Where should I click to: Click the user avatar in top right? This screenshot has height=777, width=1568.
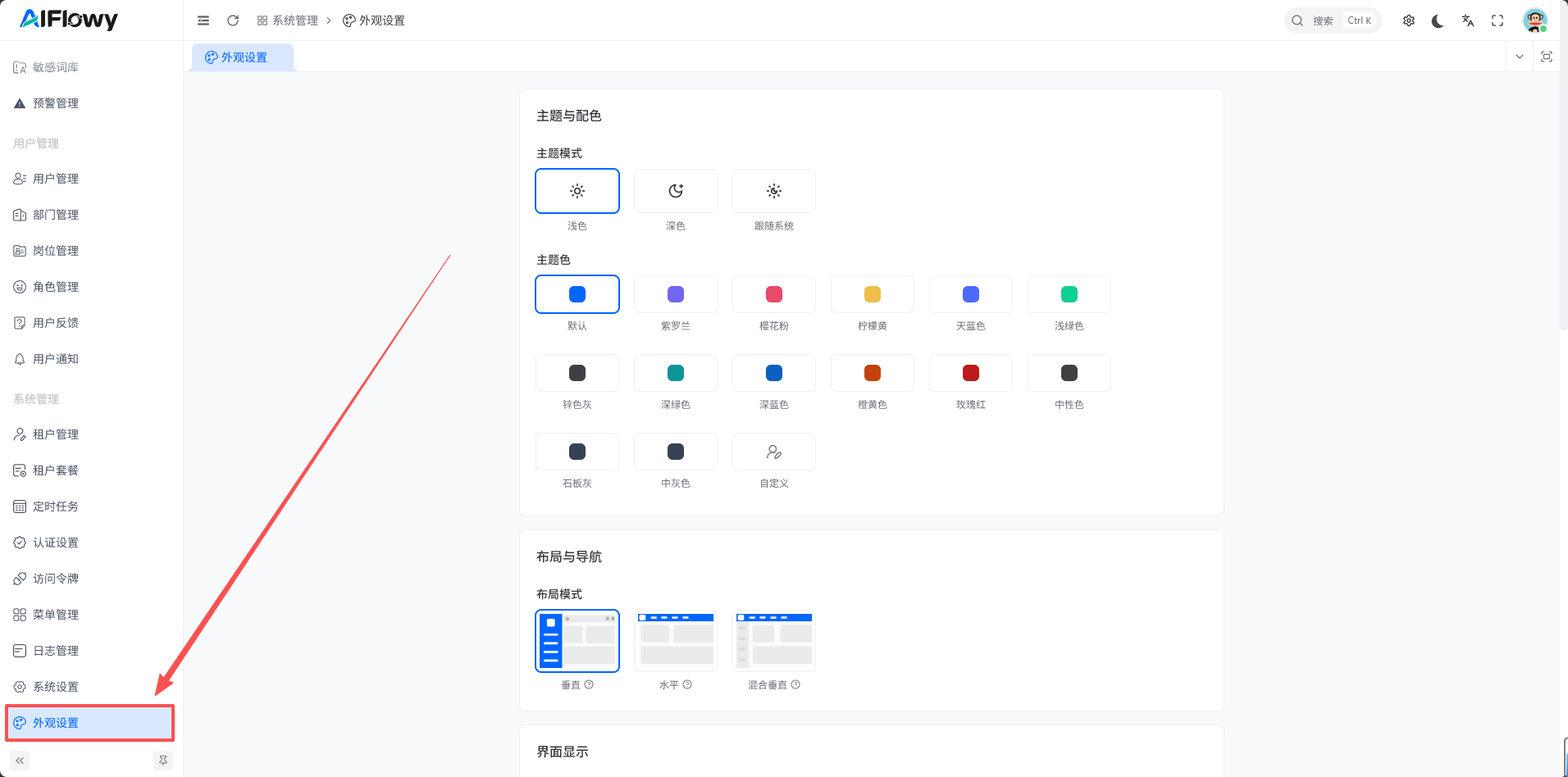tap(1534, 20)
